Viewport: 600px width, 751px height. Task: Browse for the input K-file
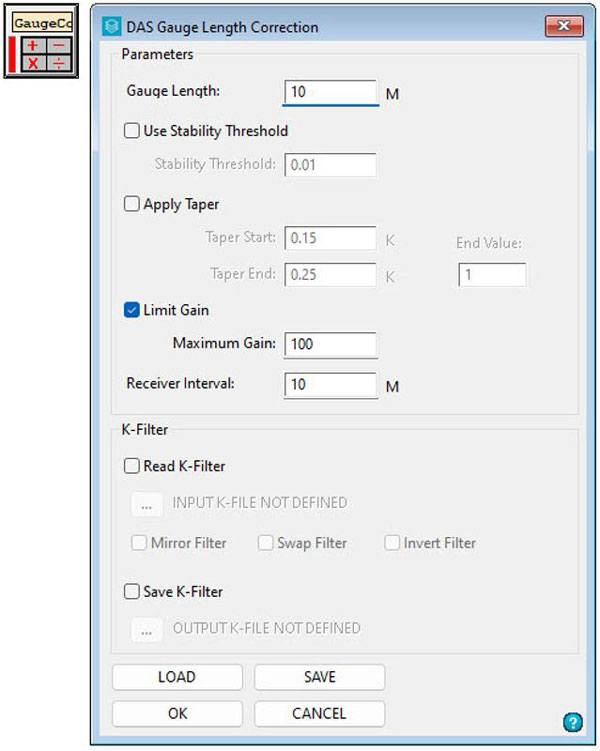coord(146,503)
